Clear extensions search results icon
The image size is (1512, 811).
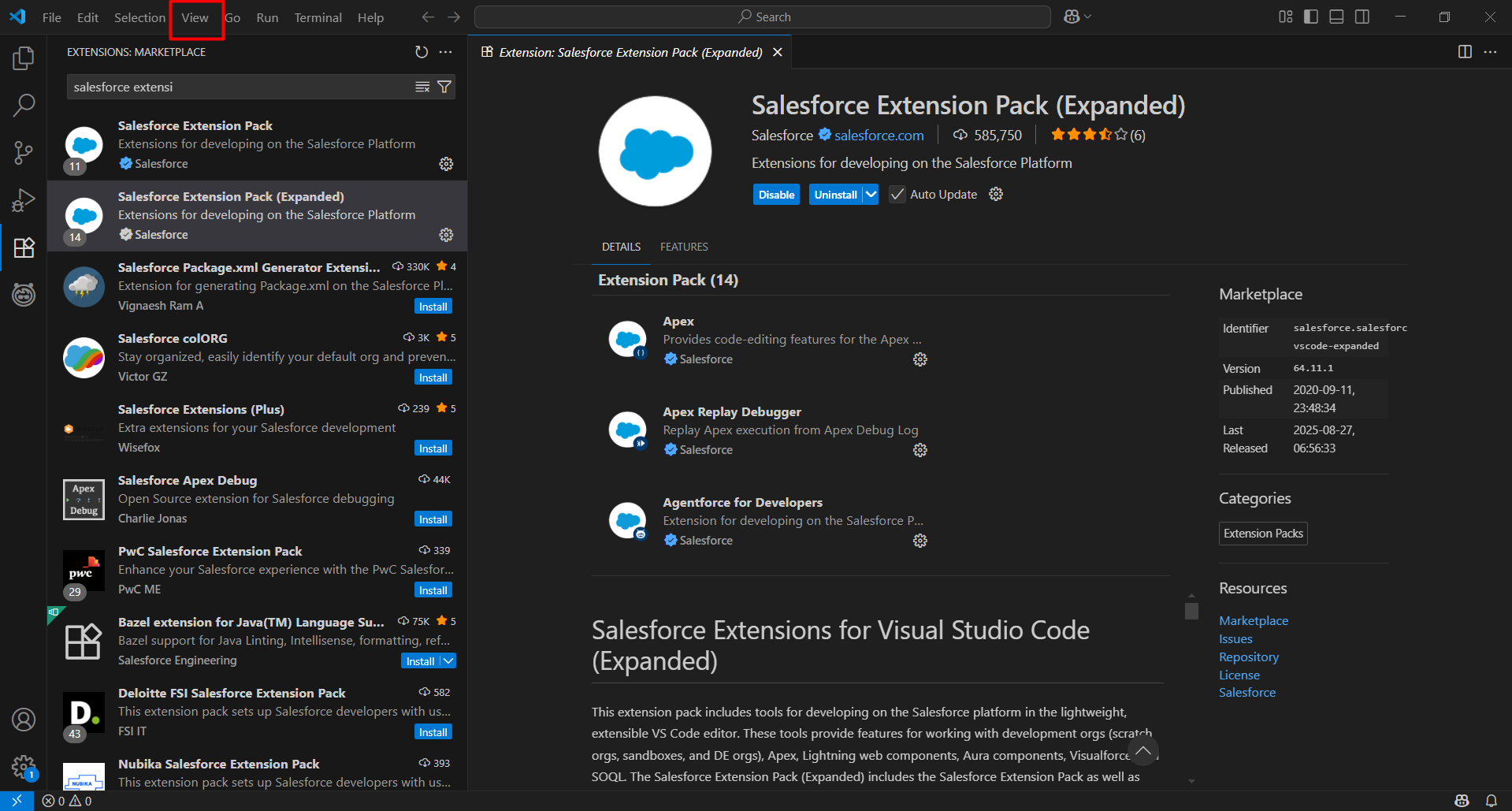[422, 87]
